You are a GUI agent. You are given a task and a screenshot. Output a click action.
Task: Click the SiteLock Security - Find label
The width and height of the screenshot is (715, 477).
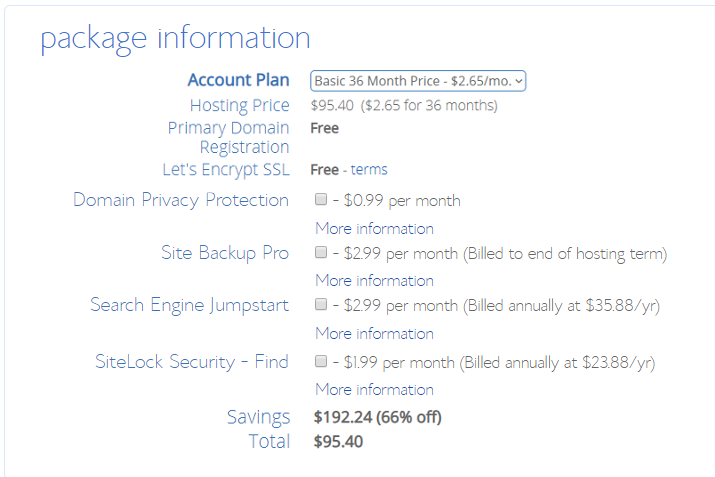(192, 362)
